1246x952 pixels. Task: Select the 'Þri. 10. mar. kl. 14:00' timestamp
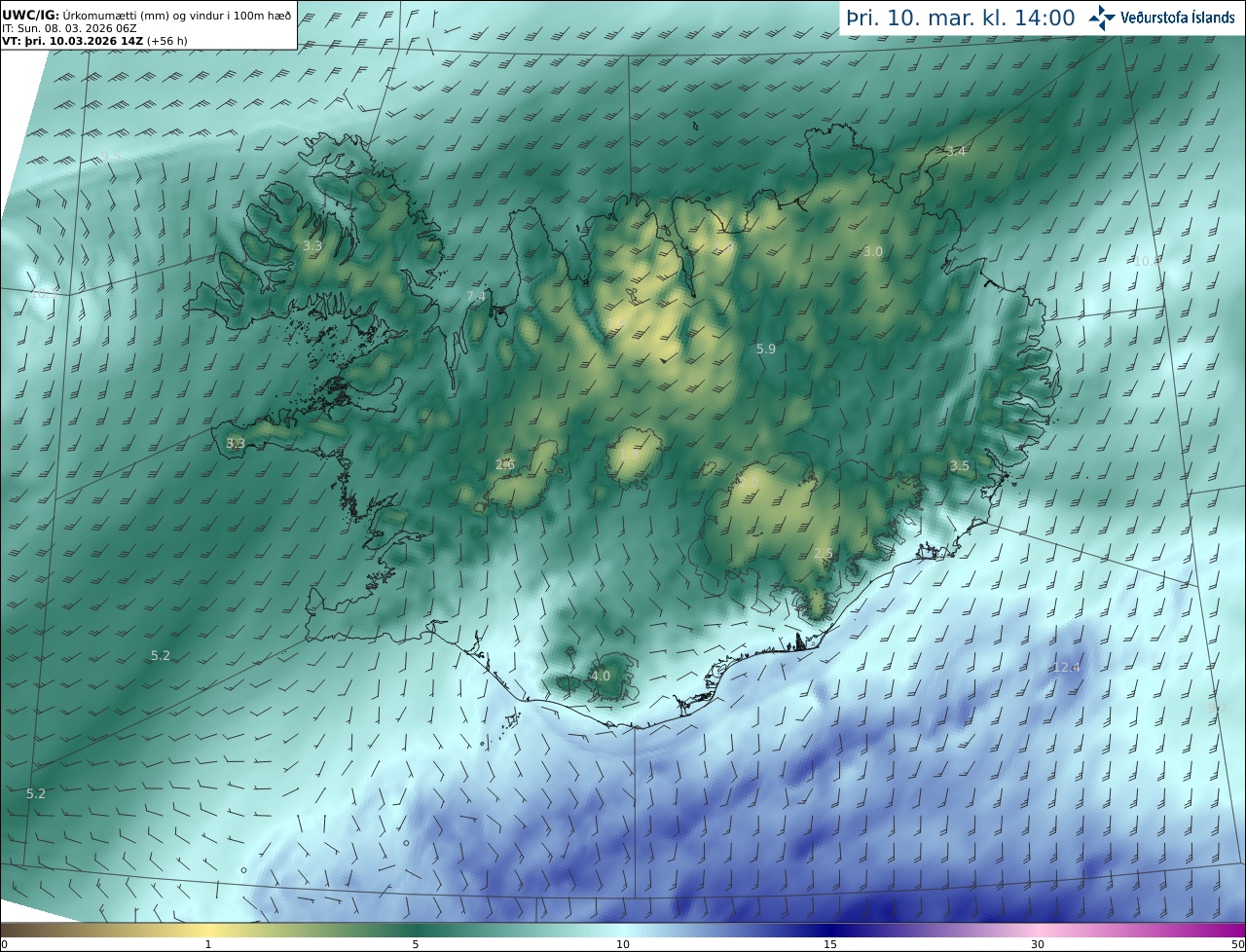[x=961, y=18]
